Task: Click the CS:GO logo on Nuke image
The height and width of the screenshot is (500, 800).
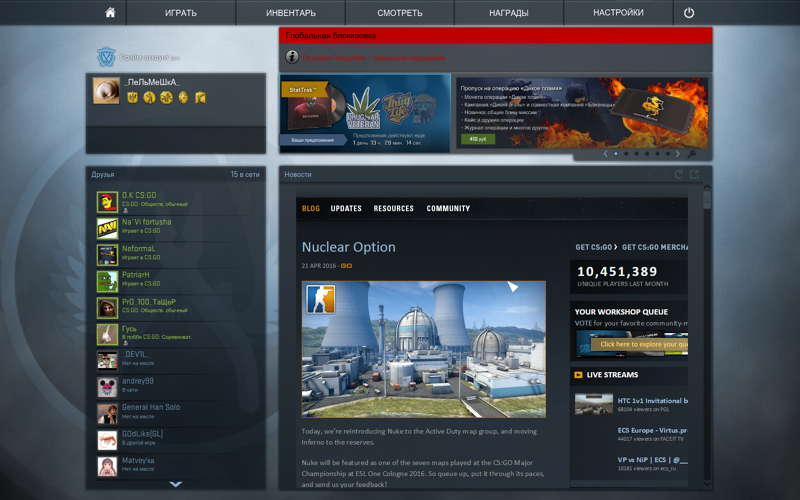Action: pyautogui.click(x=320, y=299)
